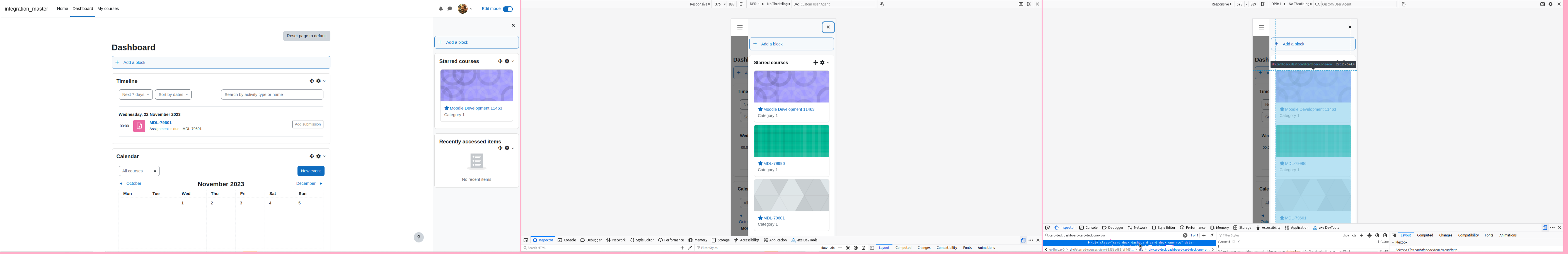Add a block in main dashboard area
The height and width of the screenshot is (254, 1568).
coord(221,63)
